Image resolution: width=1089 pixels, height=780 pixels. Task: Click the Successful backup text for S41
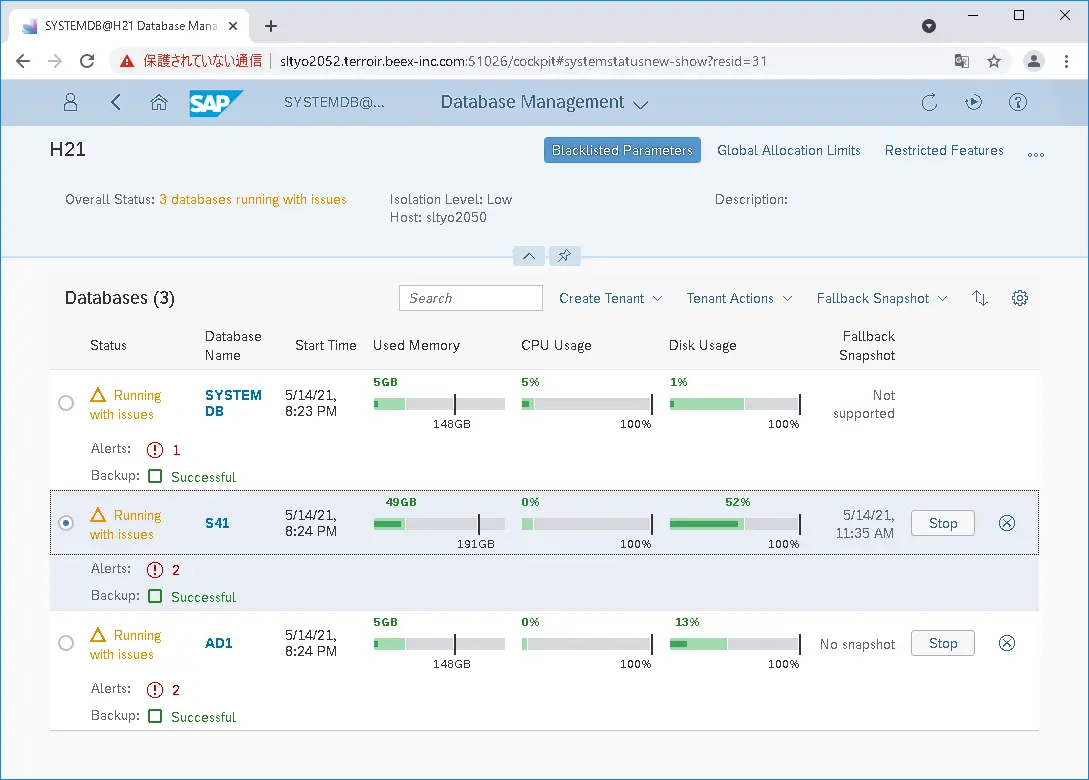pyautogui.click(x=203, y=597)
